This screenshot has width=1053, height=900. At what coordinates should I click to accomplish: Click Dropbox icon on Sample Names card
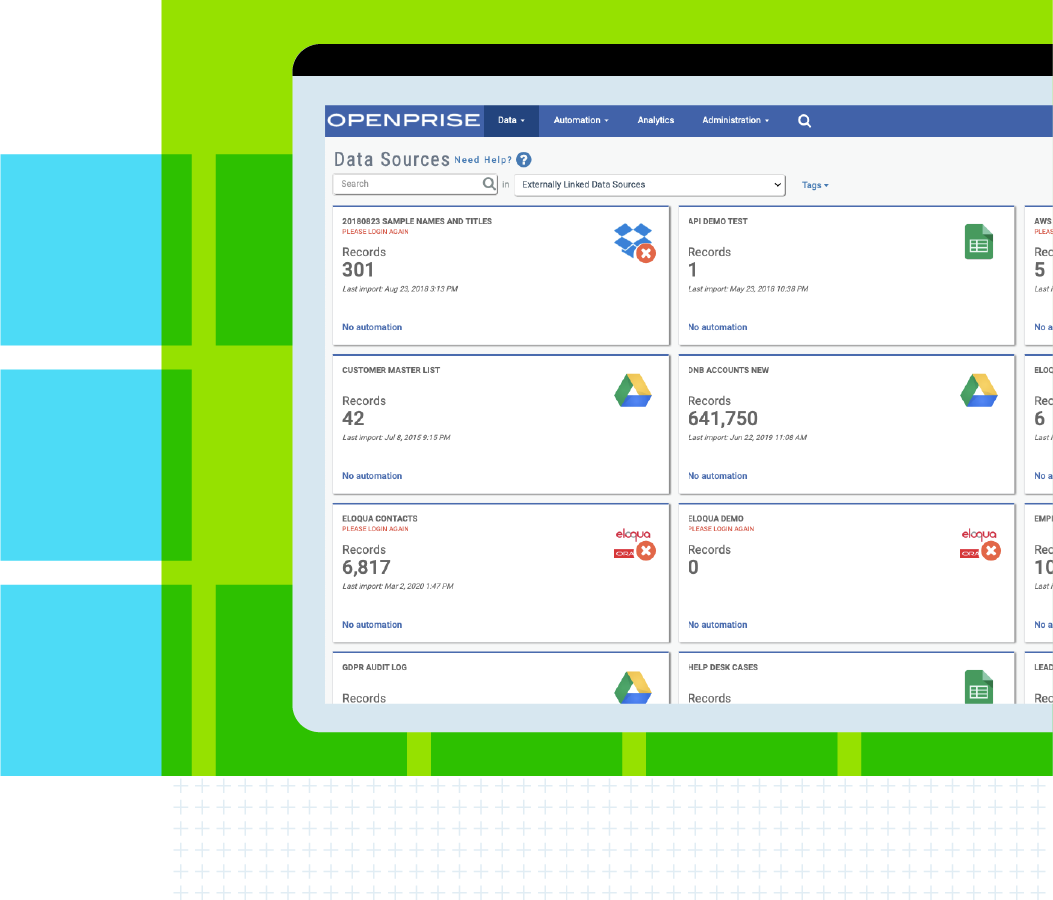coord(635,242)
